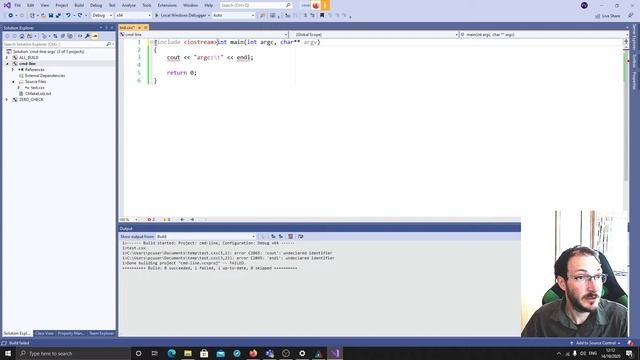This screenshot has width=640, height=360.
Task: Click the Sync with Active Document icon
Action: [x=55, y=36]
